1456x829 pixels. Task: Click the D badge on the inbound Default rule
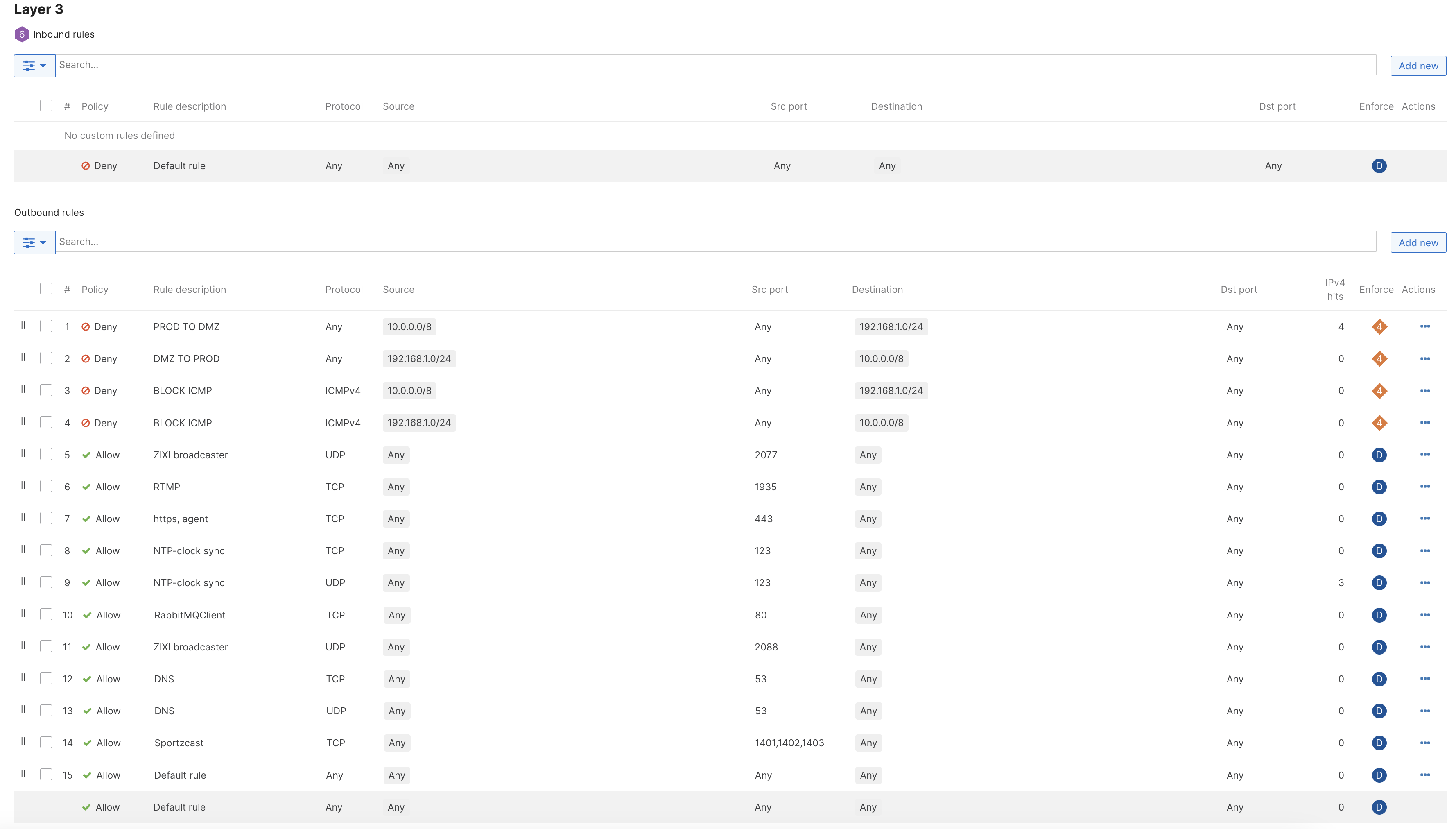(x=1380, y=166)
